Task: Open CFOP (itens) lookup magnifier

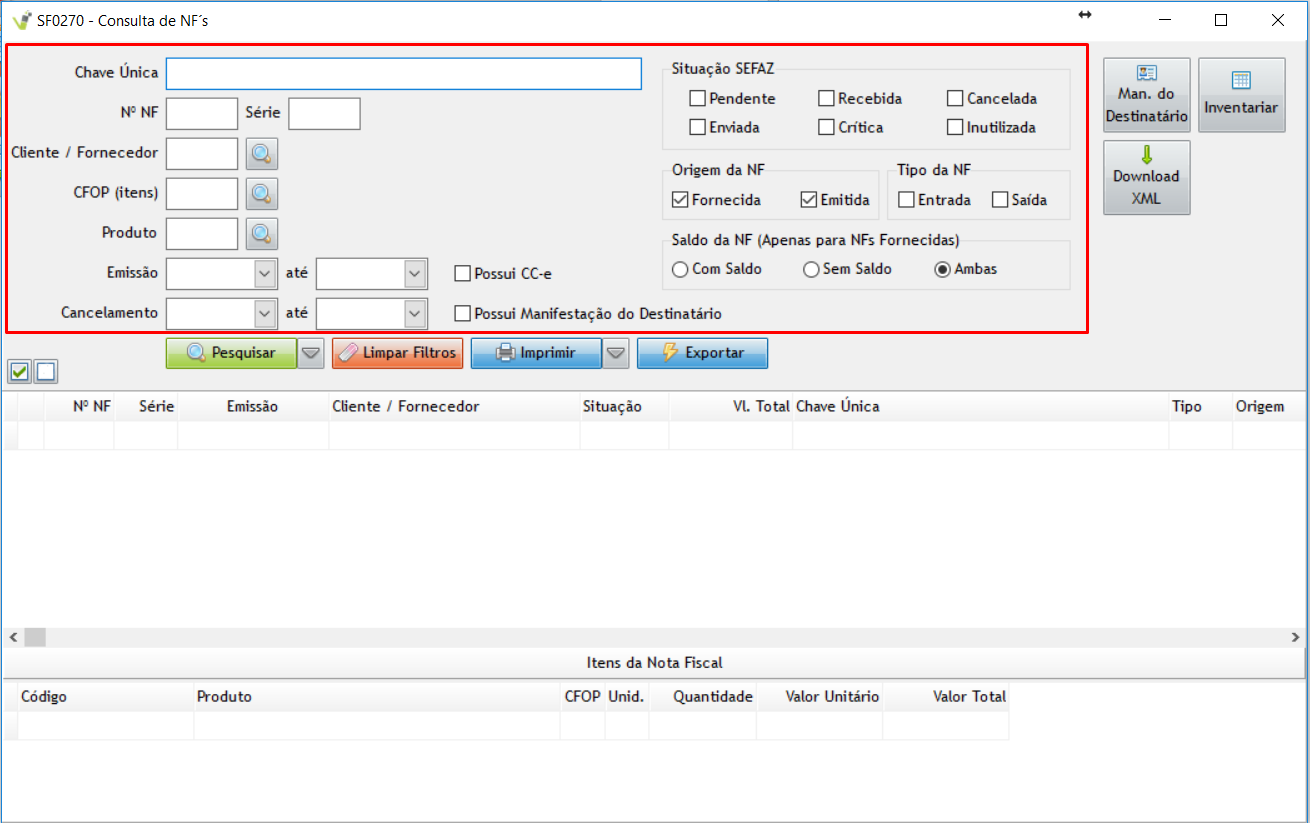Action: [x=262, y=194]
